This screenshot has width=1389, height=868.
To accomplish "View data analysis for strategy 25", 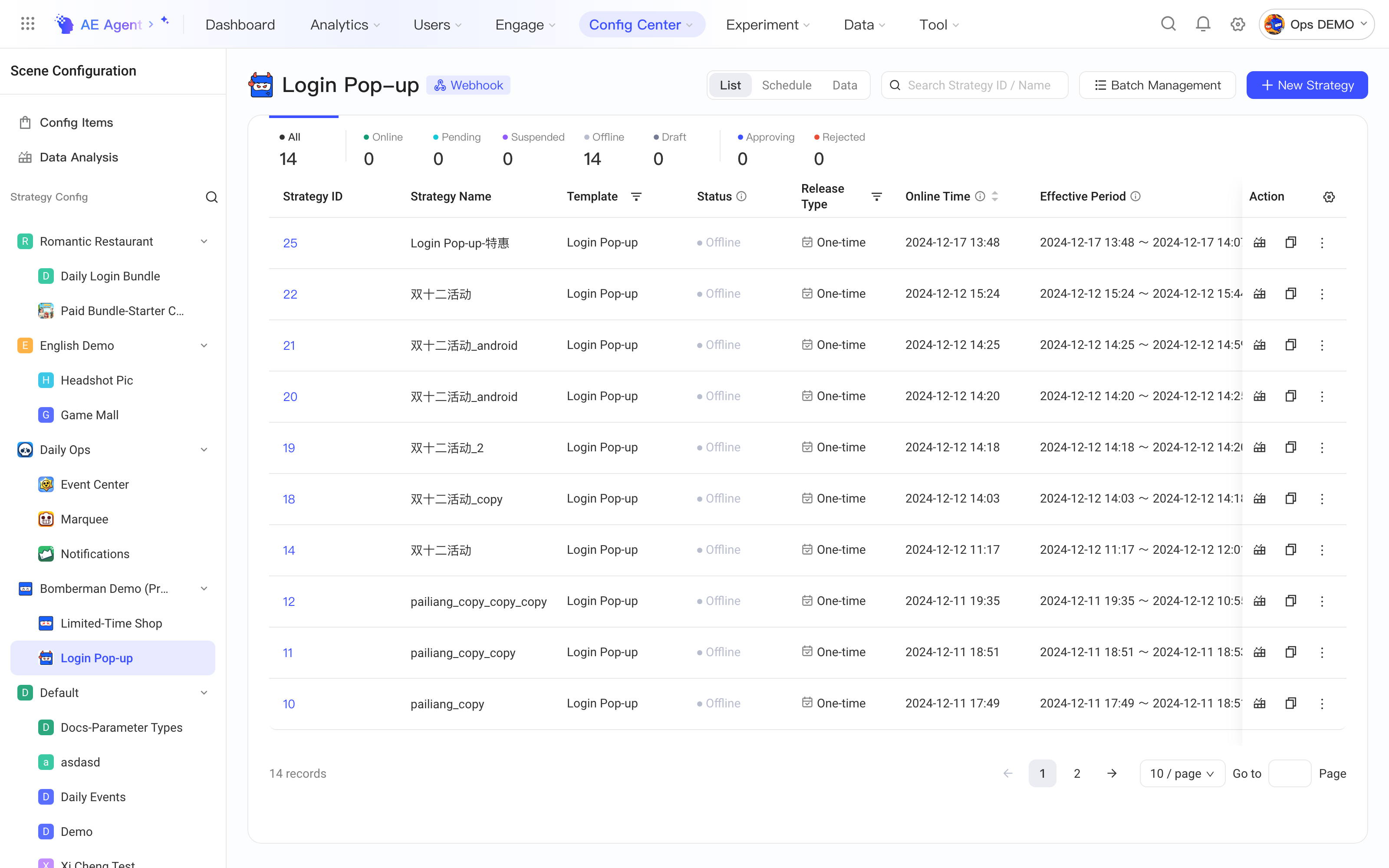I will (1259, 242).
